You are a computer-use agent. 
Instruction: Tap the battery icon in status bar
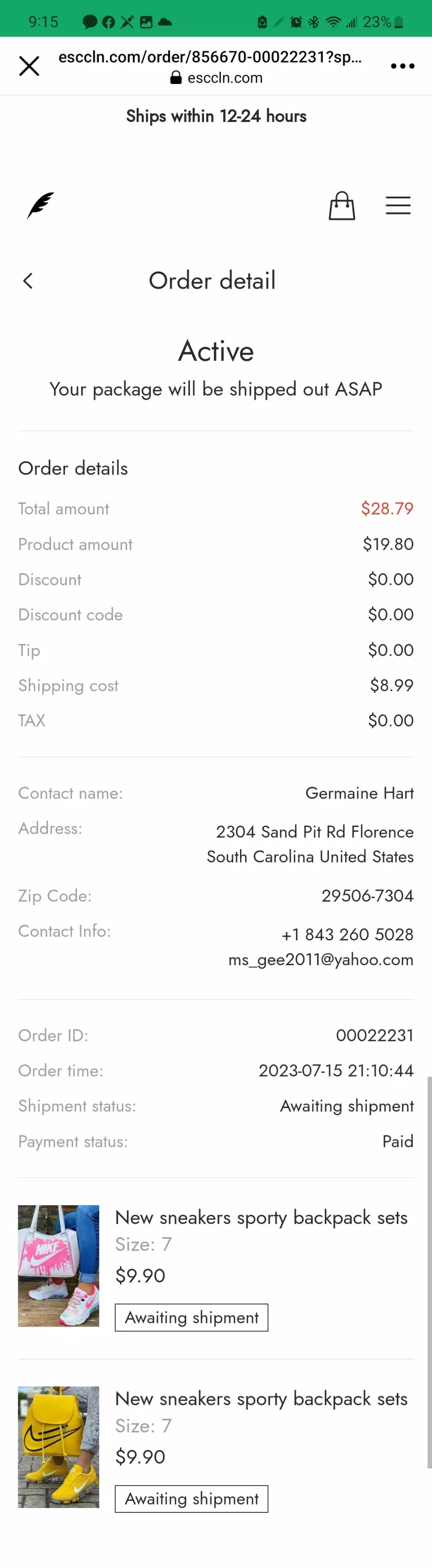[398, 23]
